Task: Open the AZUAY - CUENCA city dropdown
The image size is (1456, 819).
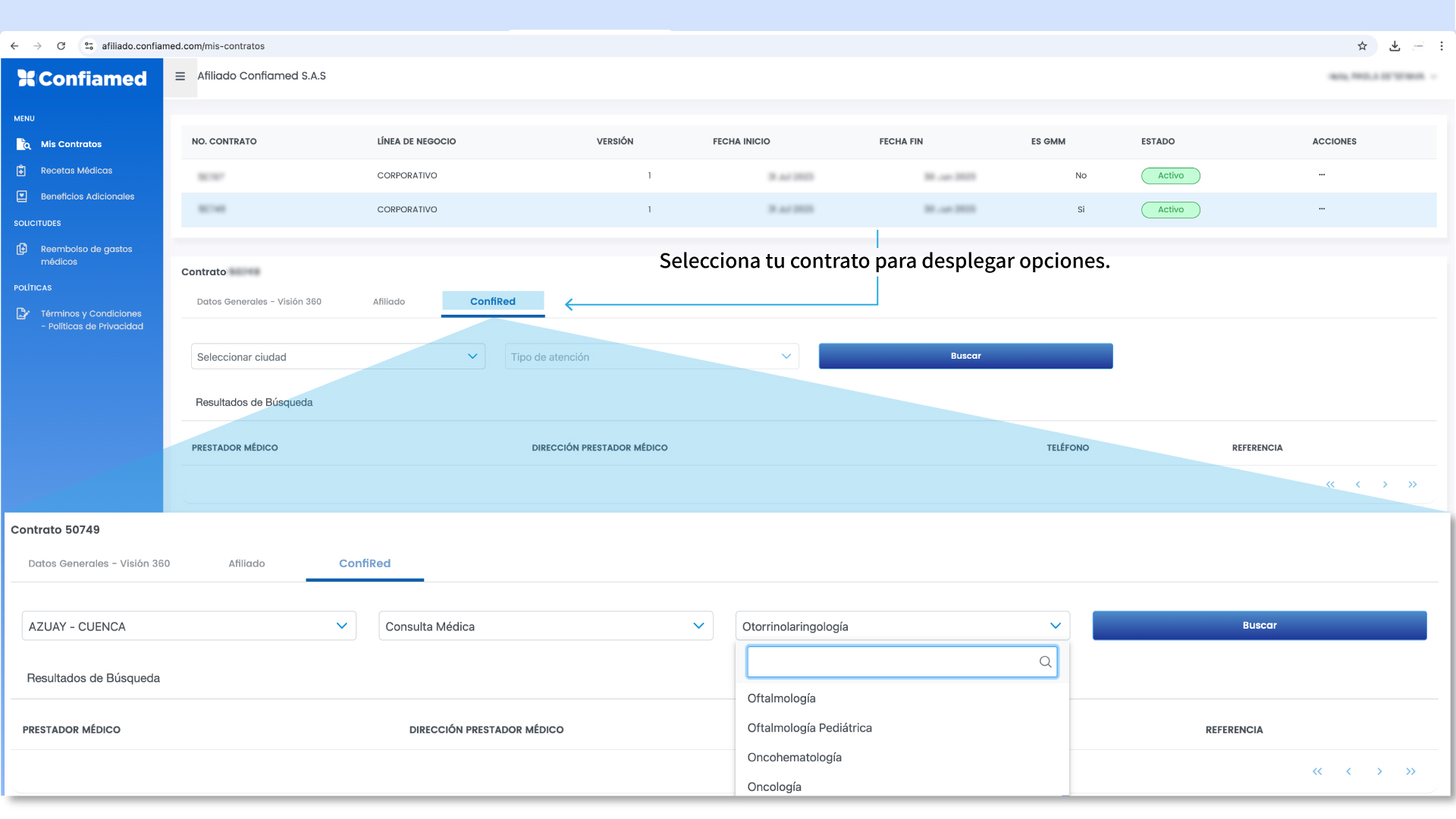Action: point(189,626)
